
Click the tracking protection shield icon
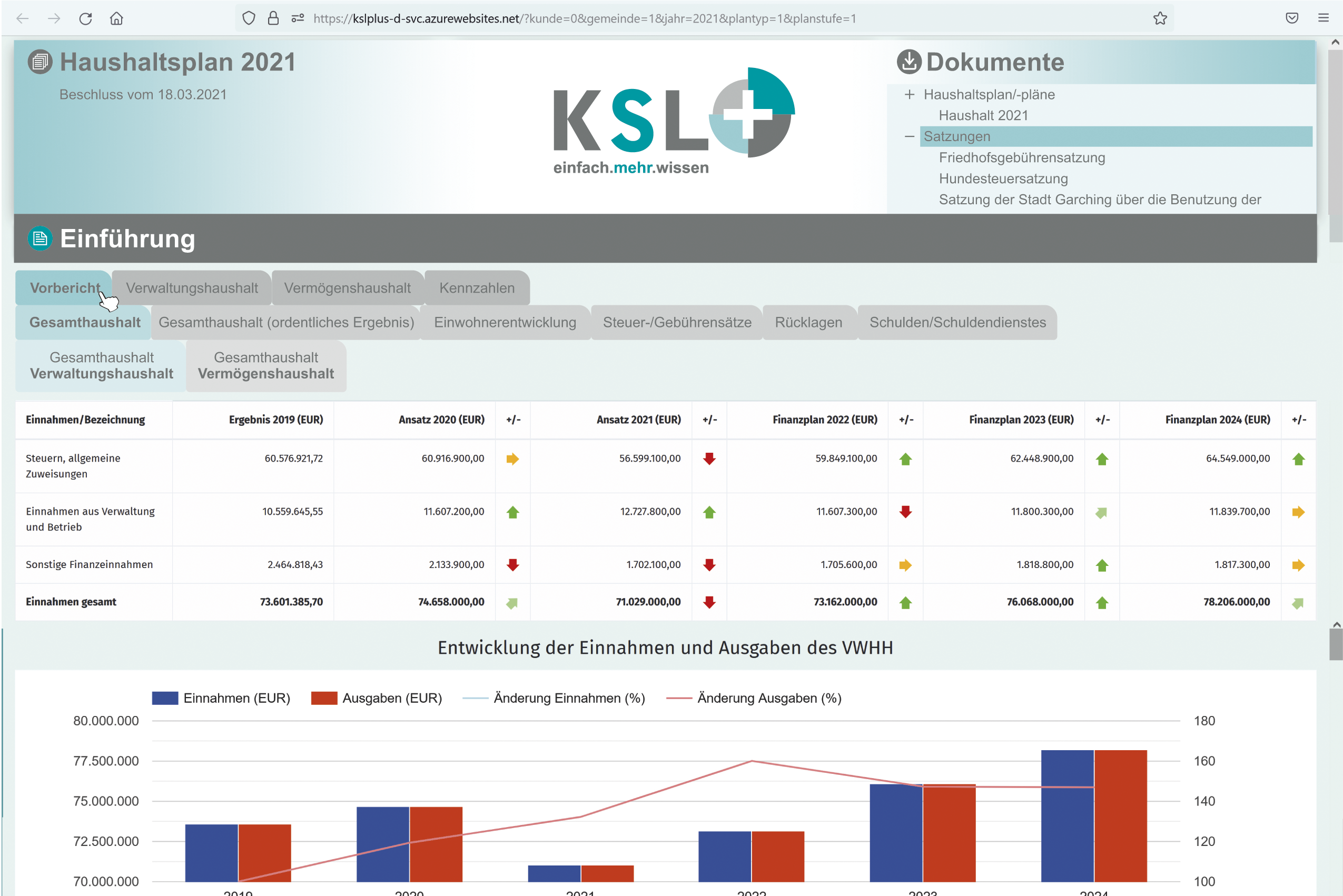click(249, 18)
